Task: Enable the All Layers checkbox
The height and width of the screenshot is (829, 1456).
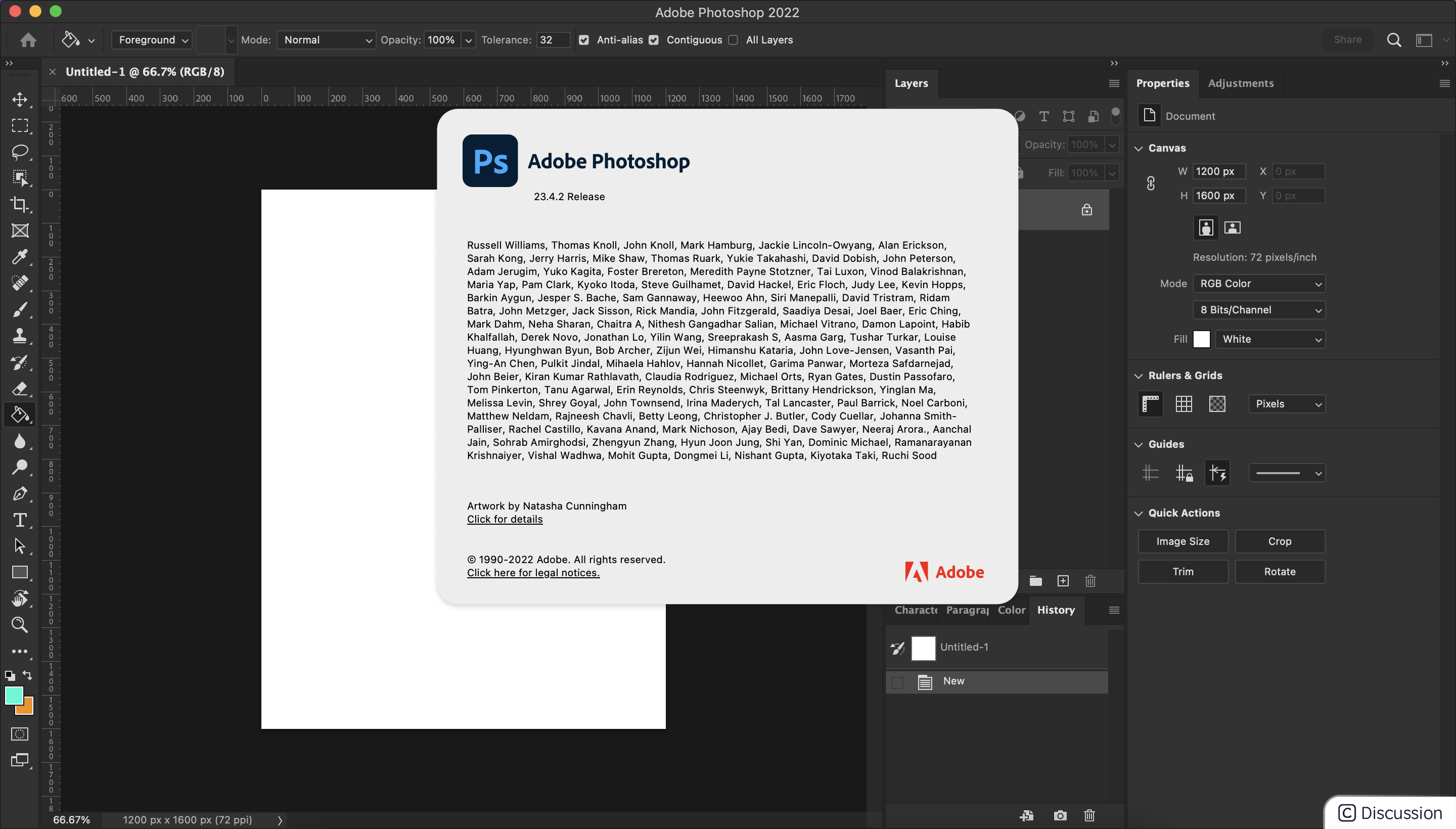Action: point(734,40)
